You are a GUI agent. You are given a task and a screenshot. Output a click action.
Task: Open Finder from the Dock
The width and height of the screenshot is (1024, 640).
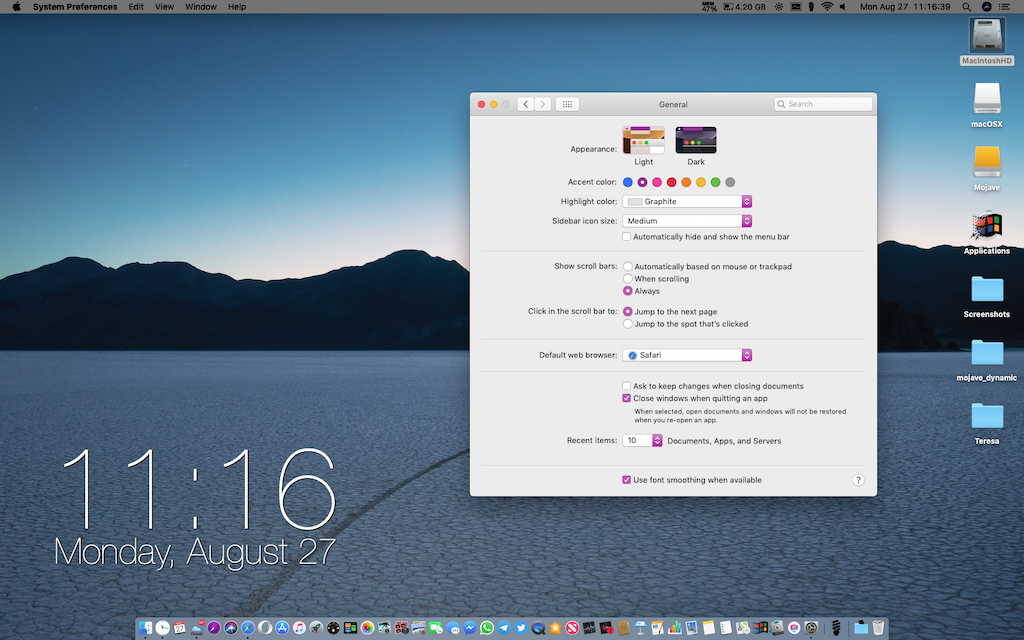145,628
